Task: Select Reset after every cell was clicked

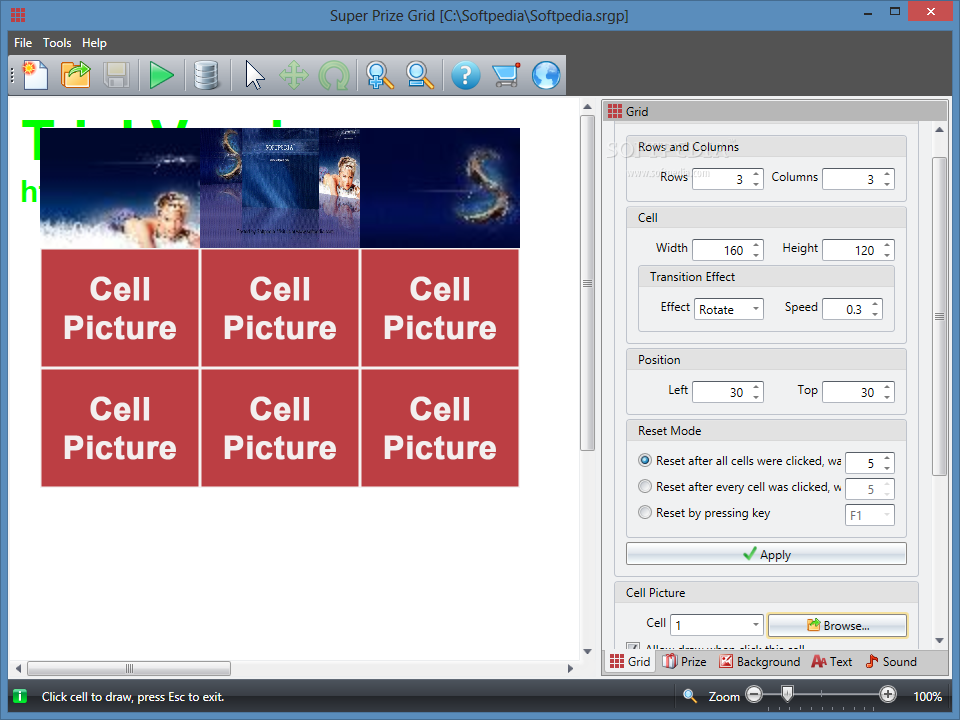Action: tap(645, 486)
